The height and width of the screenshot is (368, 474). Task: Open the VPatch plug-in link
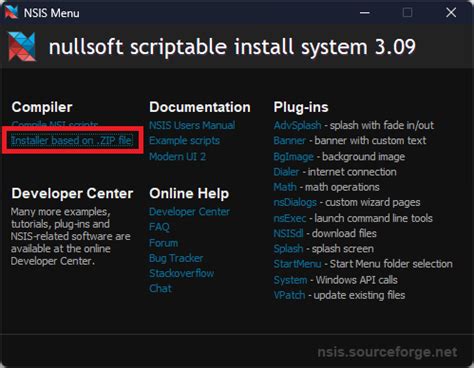(289, 295)
